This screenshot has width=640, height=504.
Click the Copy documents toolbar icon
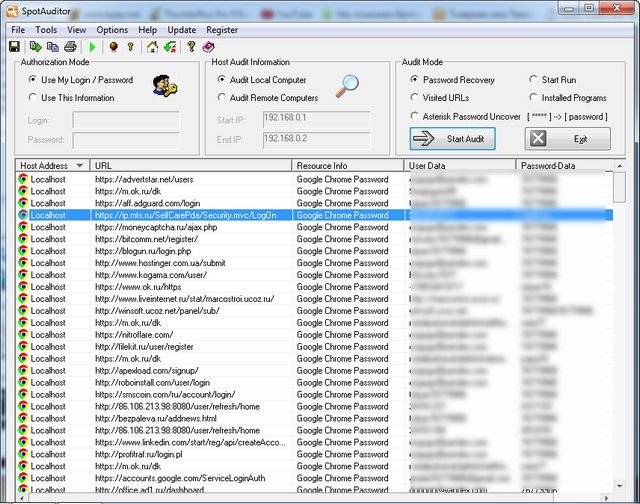click(53, 47)
